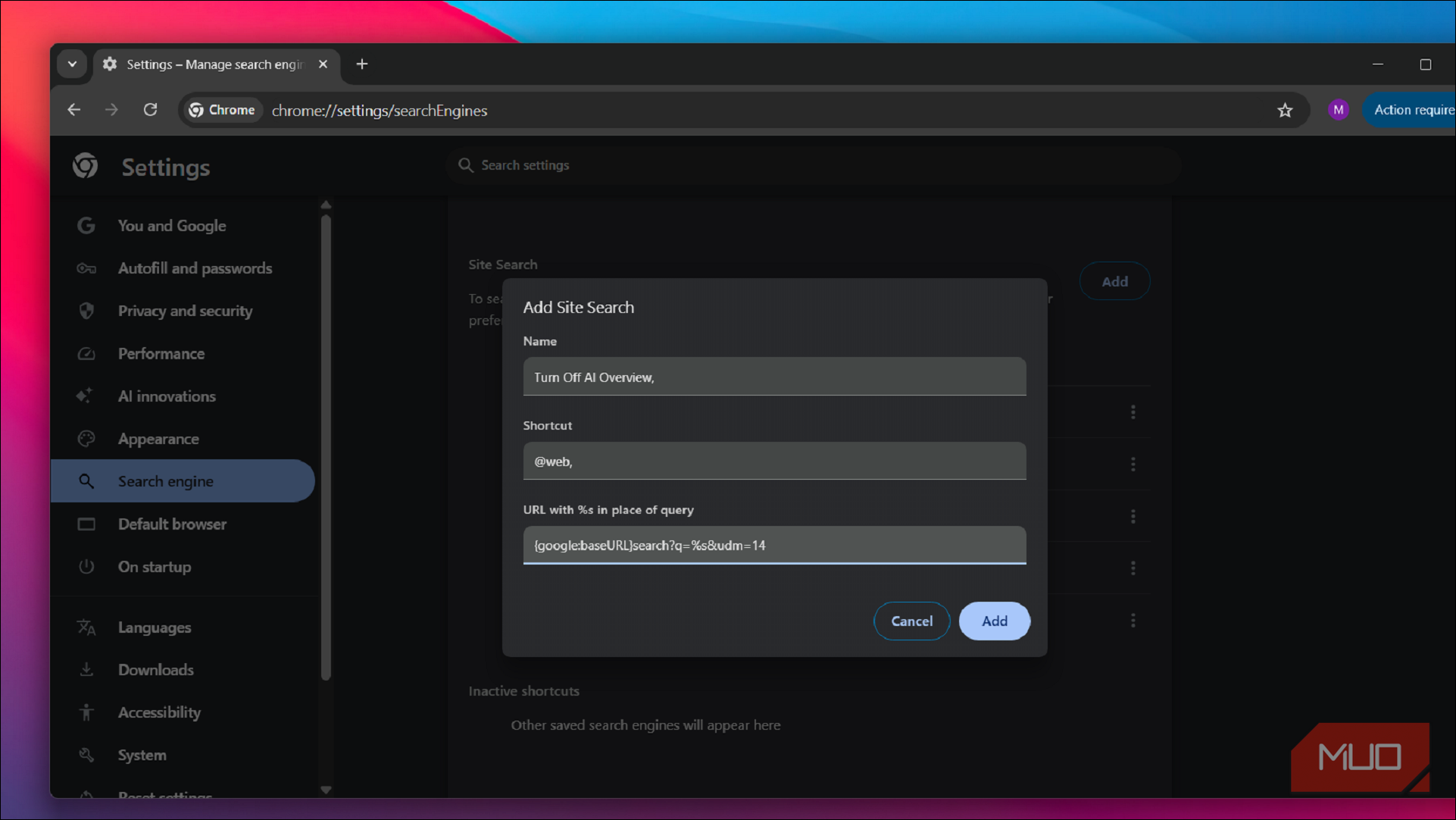Image resolution: width=1456 pixels, height=820 pixels.
Task: Cancel the Add Site Search dialog
Action: click(x=912, y=621)
